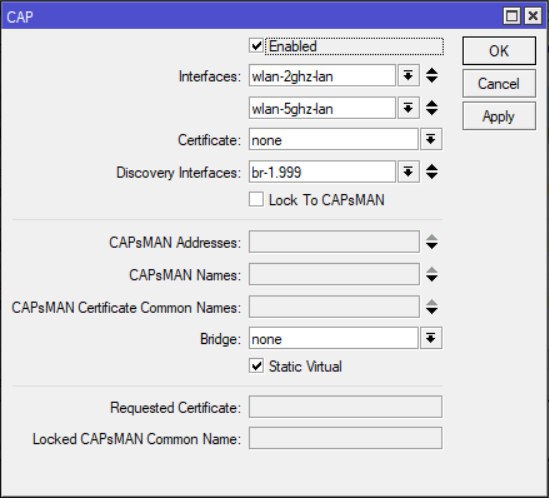549x498 pixels.
Task: Click the CAPsMAN Addresses input field
Action: (334, 242)
